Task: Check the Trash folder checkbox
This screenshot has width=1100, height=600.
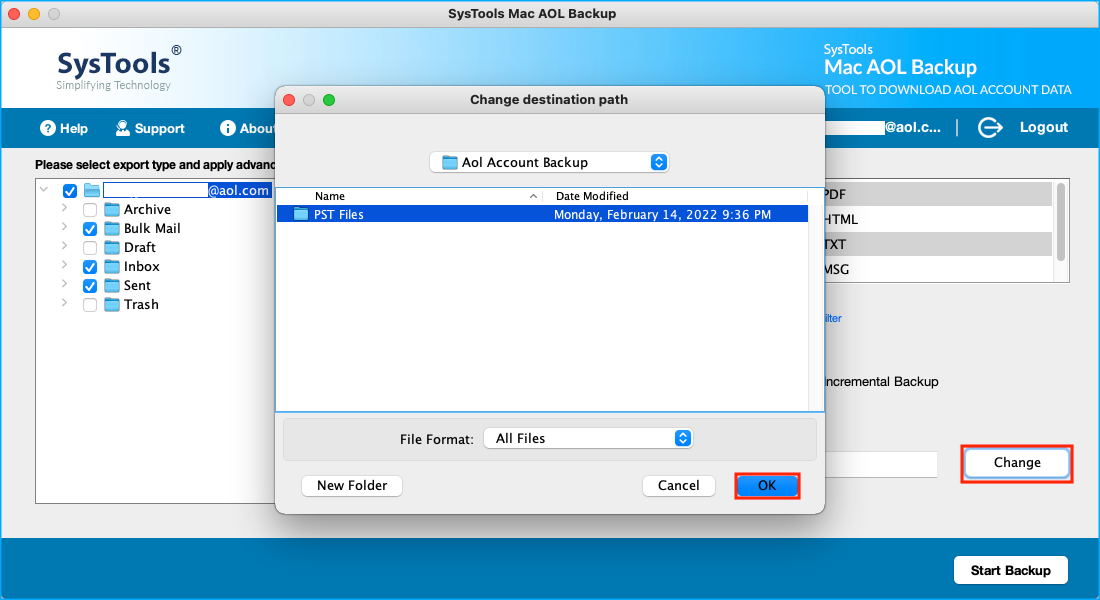Action: coord(90,305)
